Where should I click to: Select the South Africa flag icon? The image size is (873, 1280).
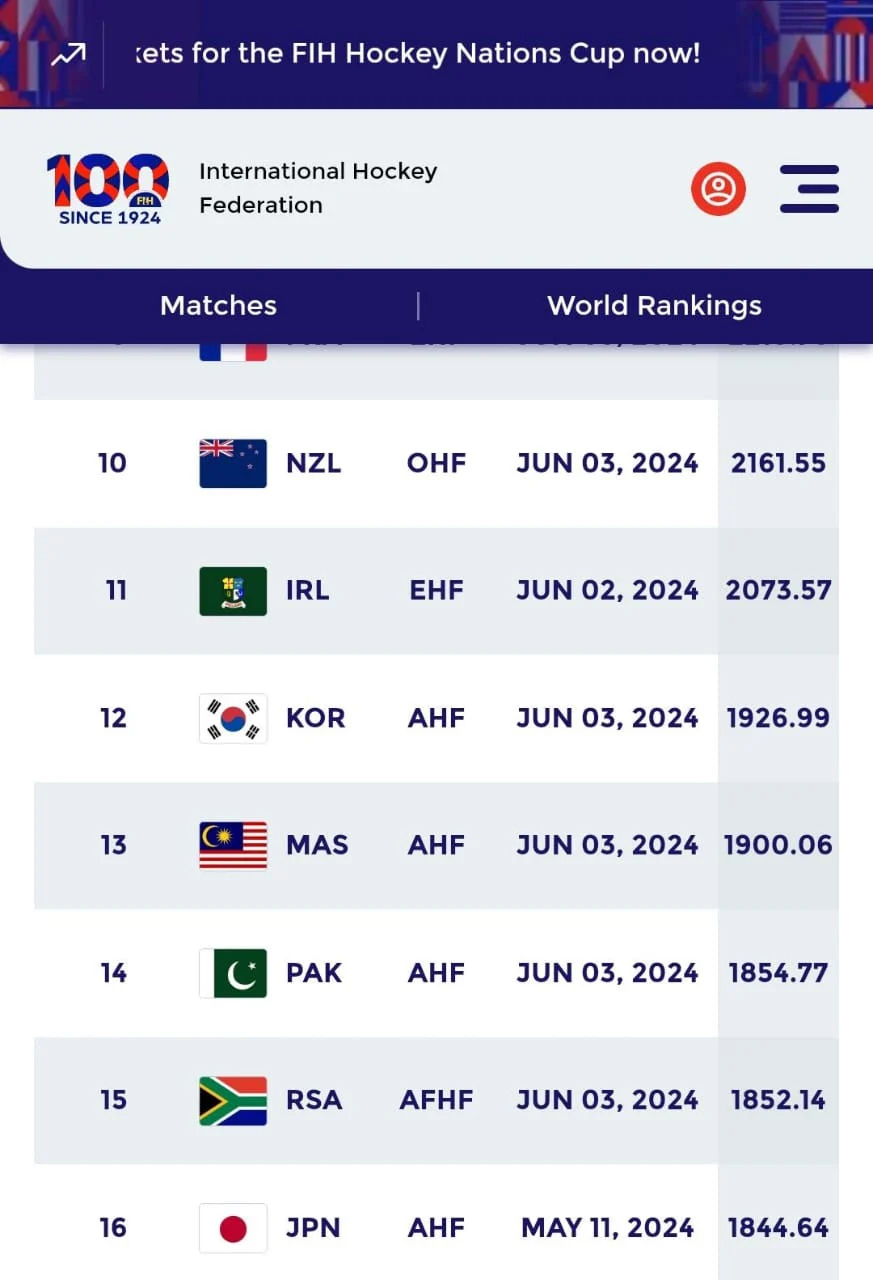coord(233,1100)
